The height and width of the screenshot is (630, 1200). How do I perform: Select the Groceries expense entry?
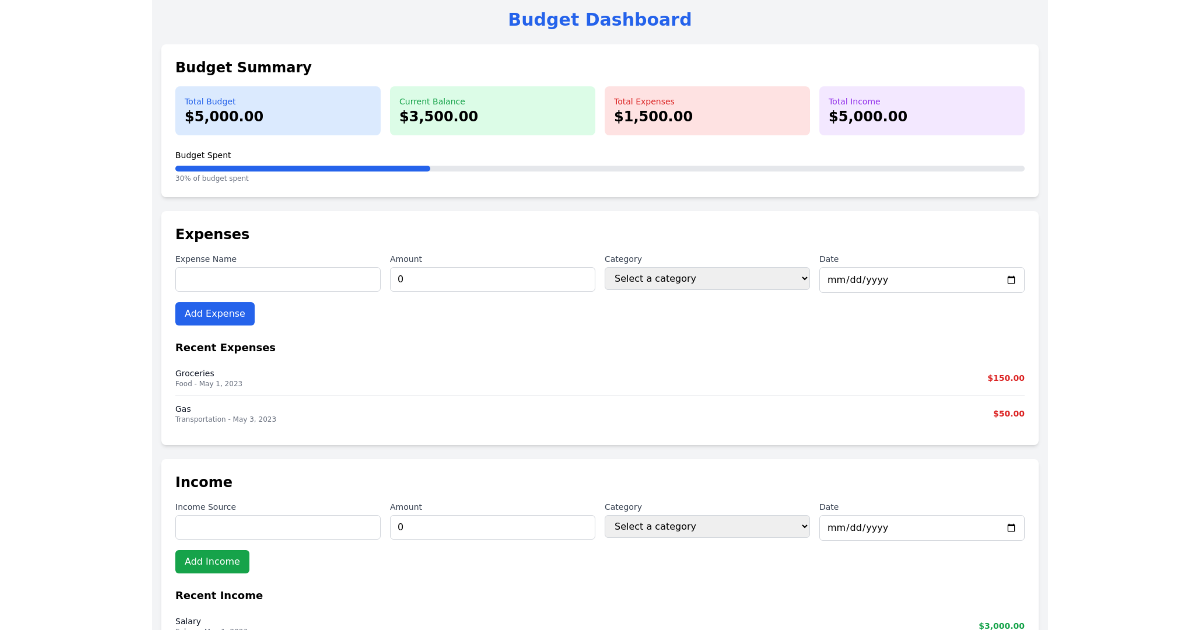pos(600,378)
